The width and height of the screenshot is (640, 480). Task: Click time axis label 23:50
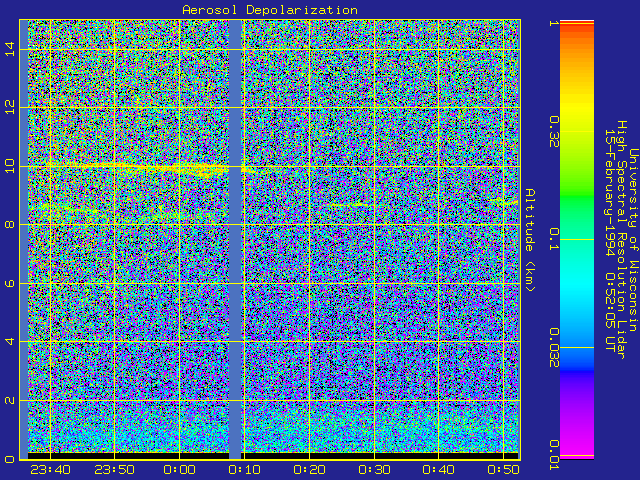click(x=114, y=470)
